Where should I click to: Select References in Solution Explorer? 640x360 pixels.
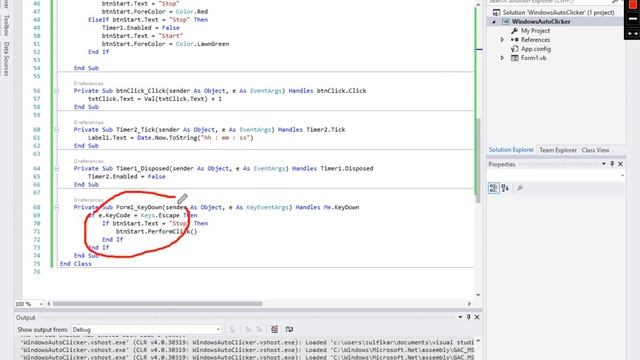click(535, 40)
